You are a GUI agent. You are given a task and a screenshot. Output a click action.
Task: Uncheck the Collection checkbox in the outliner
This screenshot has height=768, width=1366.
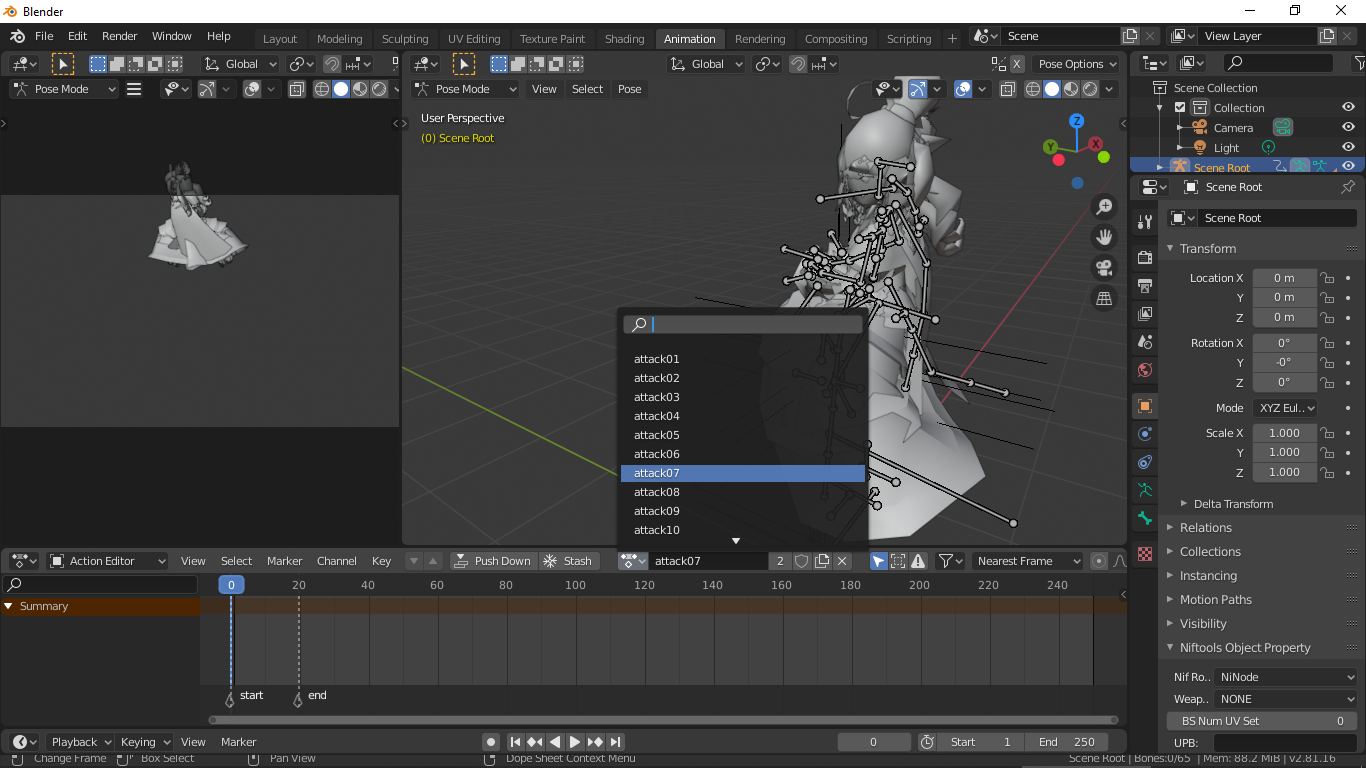click(x=1180, y=107)
